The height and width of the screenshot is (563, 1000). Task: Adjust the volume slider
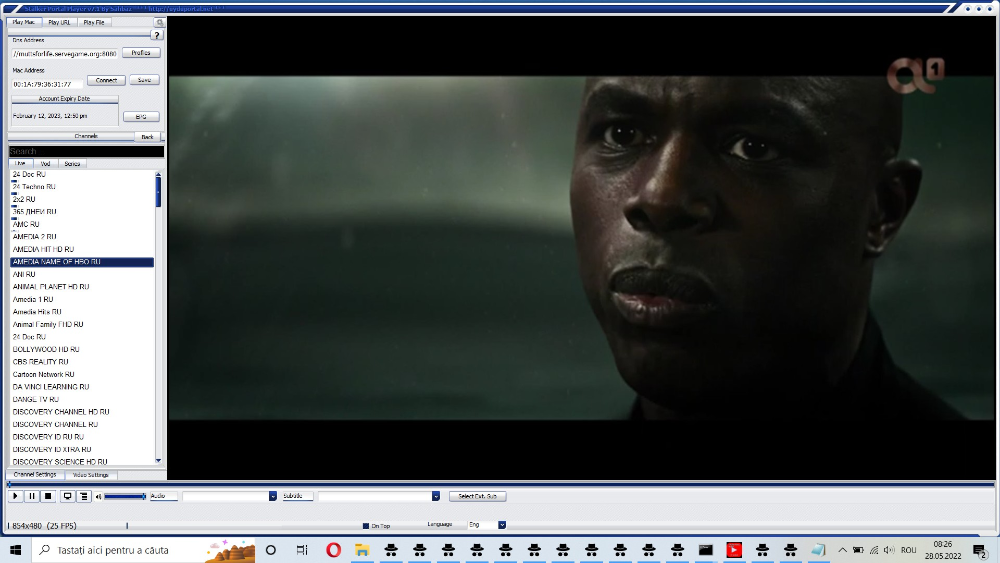point(125,496)
